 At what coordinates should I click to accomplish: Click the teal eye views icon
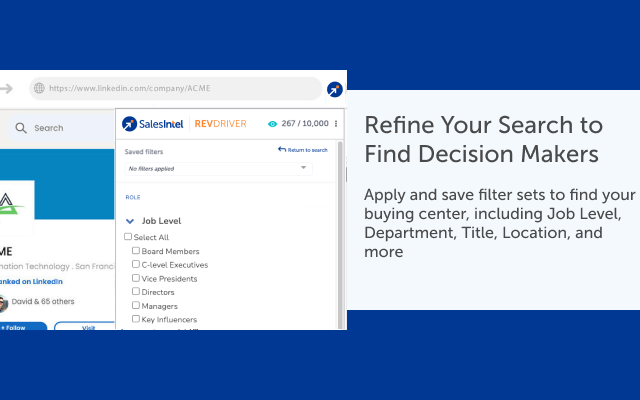tap(272, 124)
